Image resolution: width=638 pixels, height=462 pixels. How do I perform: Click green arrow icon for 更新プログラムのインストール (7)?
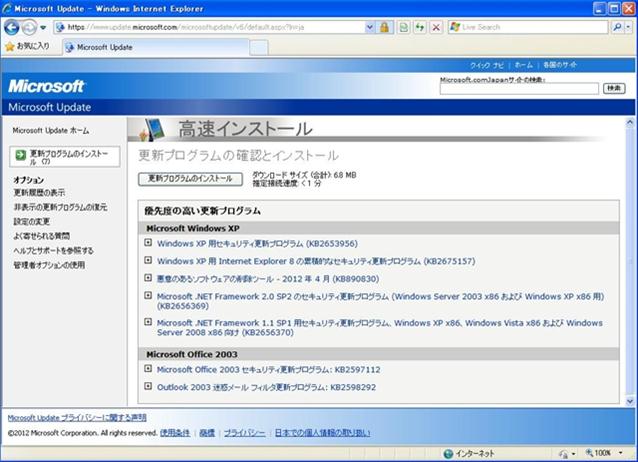pyautogui.click(x=20, y=155)
